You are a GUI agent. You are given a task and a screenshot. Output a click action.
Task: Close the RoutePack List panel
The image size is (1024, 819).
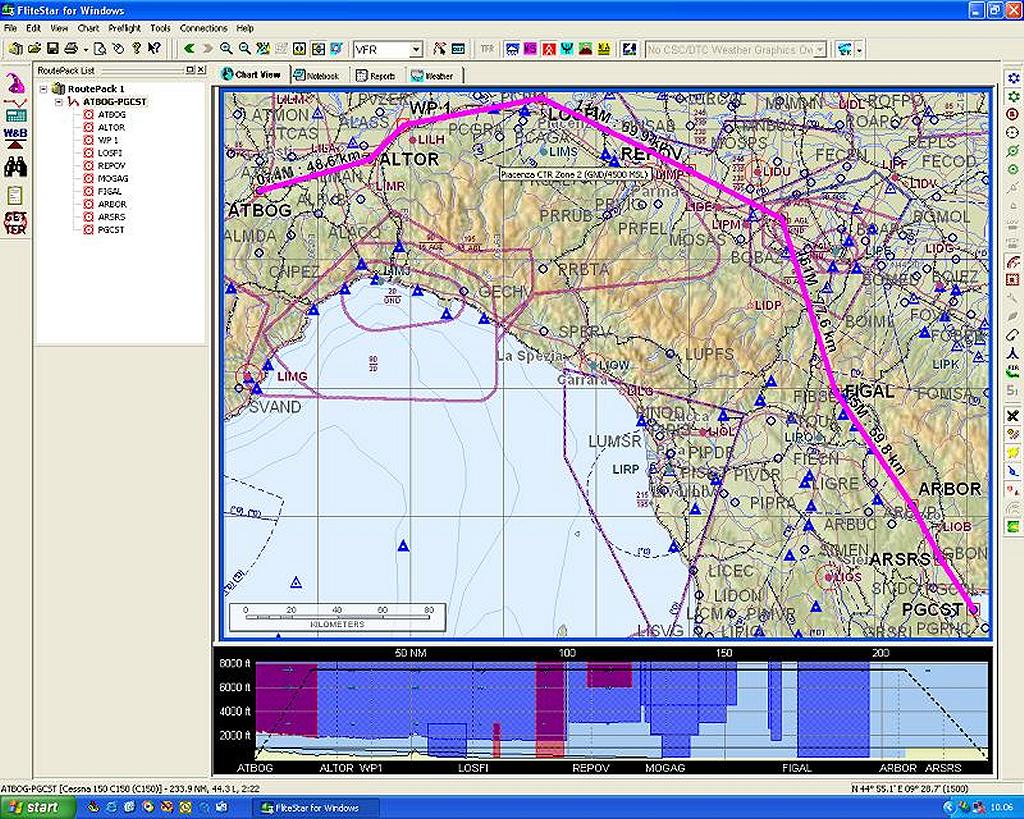coord(201,70)
